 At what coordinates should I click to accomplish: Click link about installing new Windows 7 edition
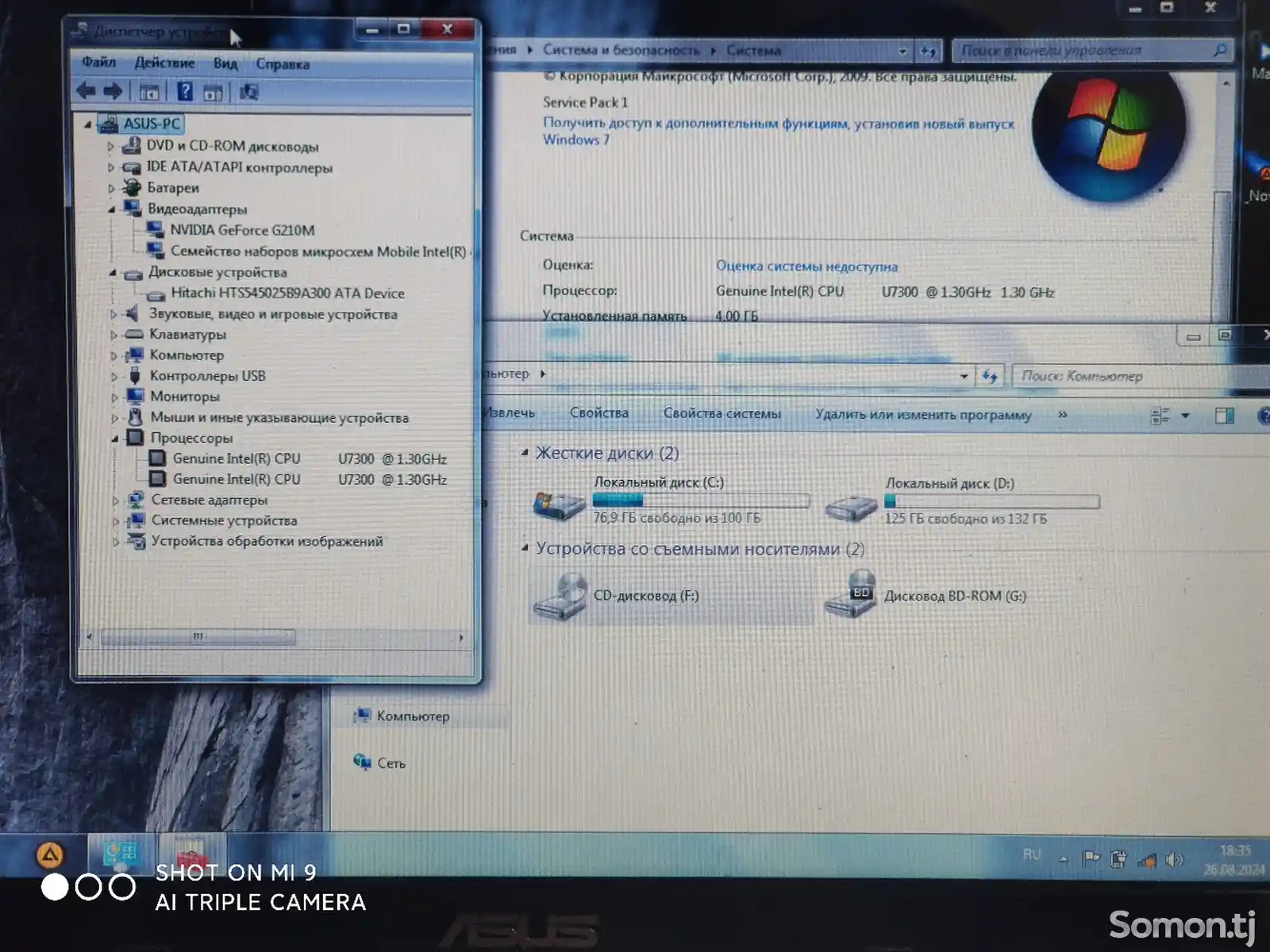(778, 131)
